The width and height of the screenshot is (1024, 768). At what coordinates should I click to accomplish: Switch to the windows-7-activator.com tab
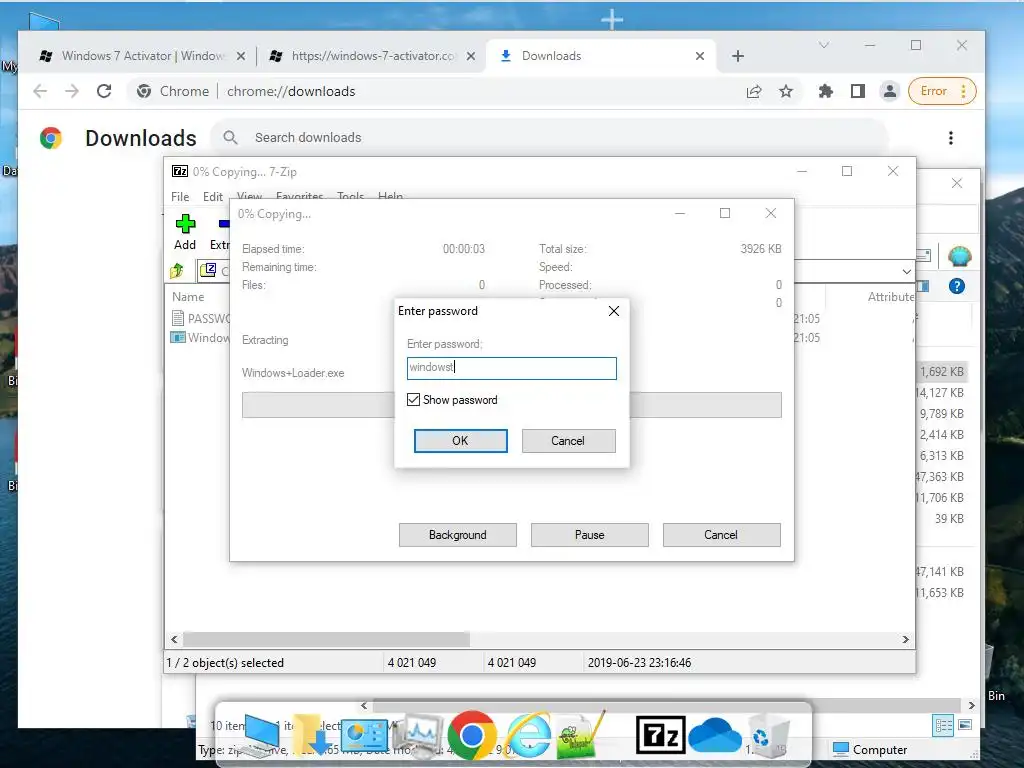click(x=372, y=56)
